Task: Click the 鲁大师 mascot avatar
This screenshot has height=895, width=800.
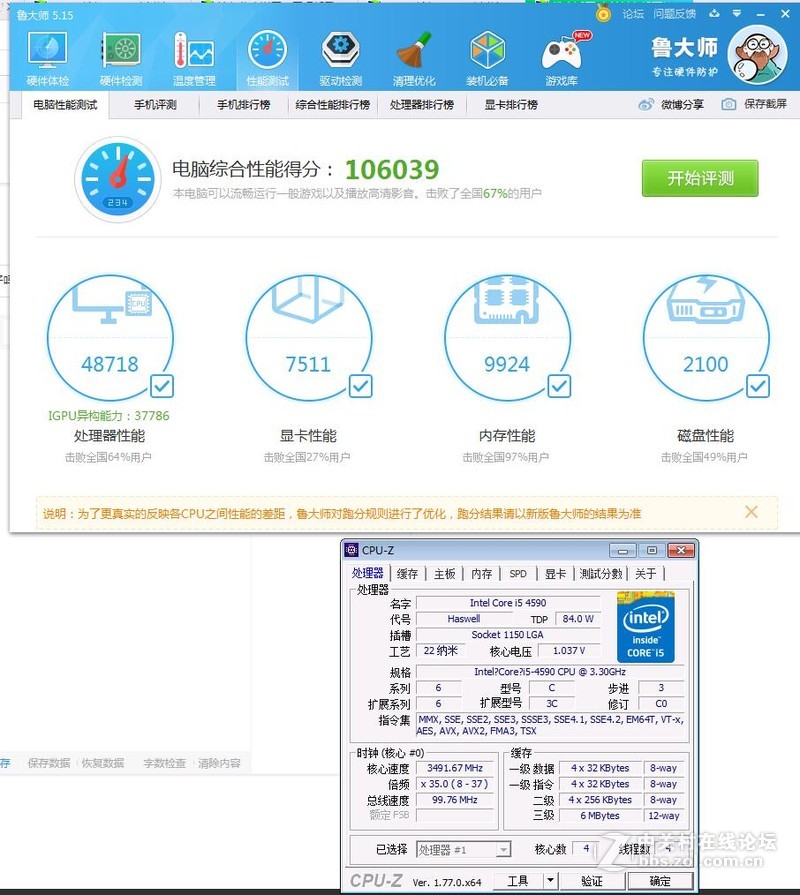Action: (757, 55)
